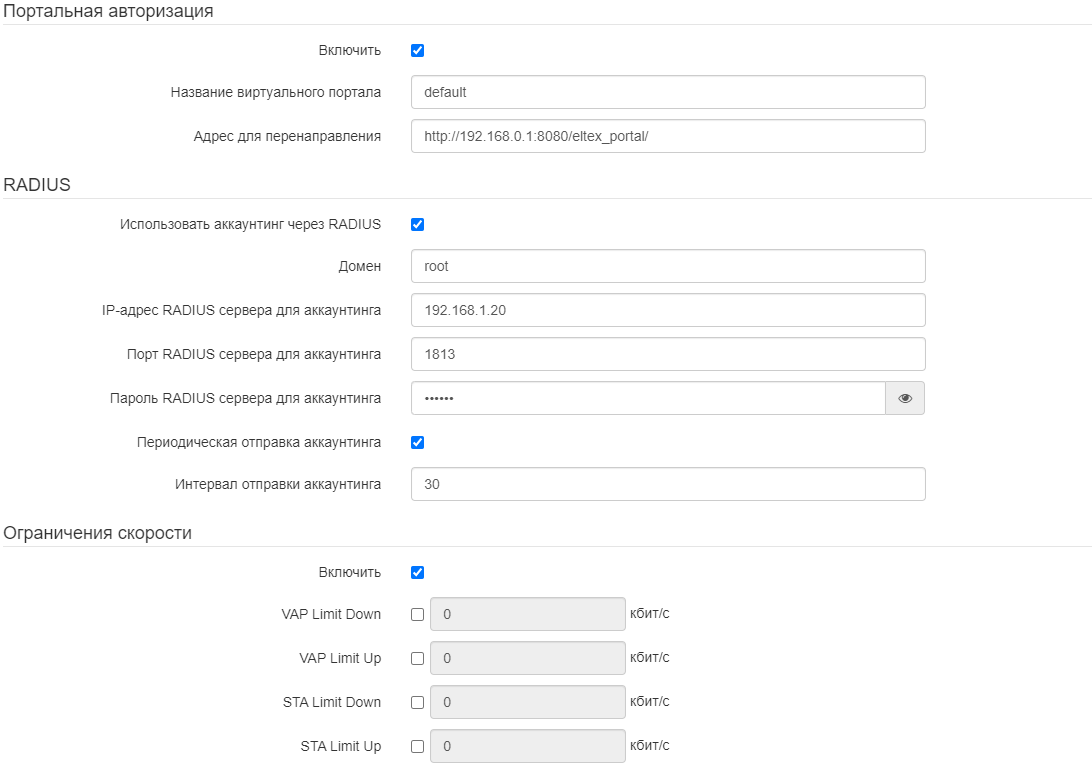Disable Периодическая отправка аккаунтинга checkbox
The width and height of the screenshot is (1092, 771).
click(418, 442)
